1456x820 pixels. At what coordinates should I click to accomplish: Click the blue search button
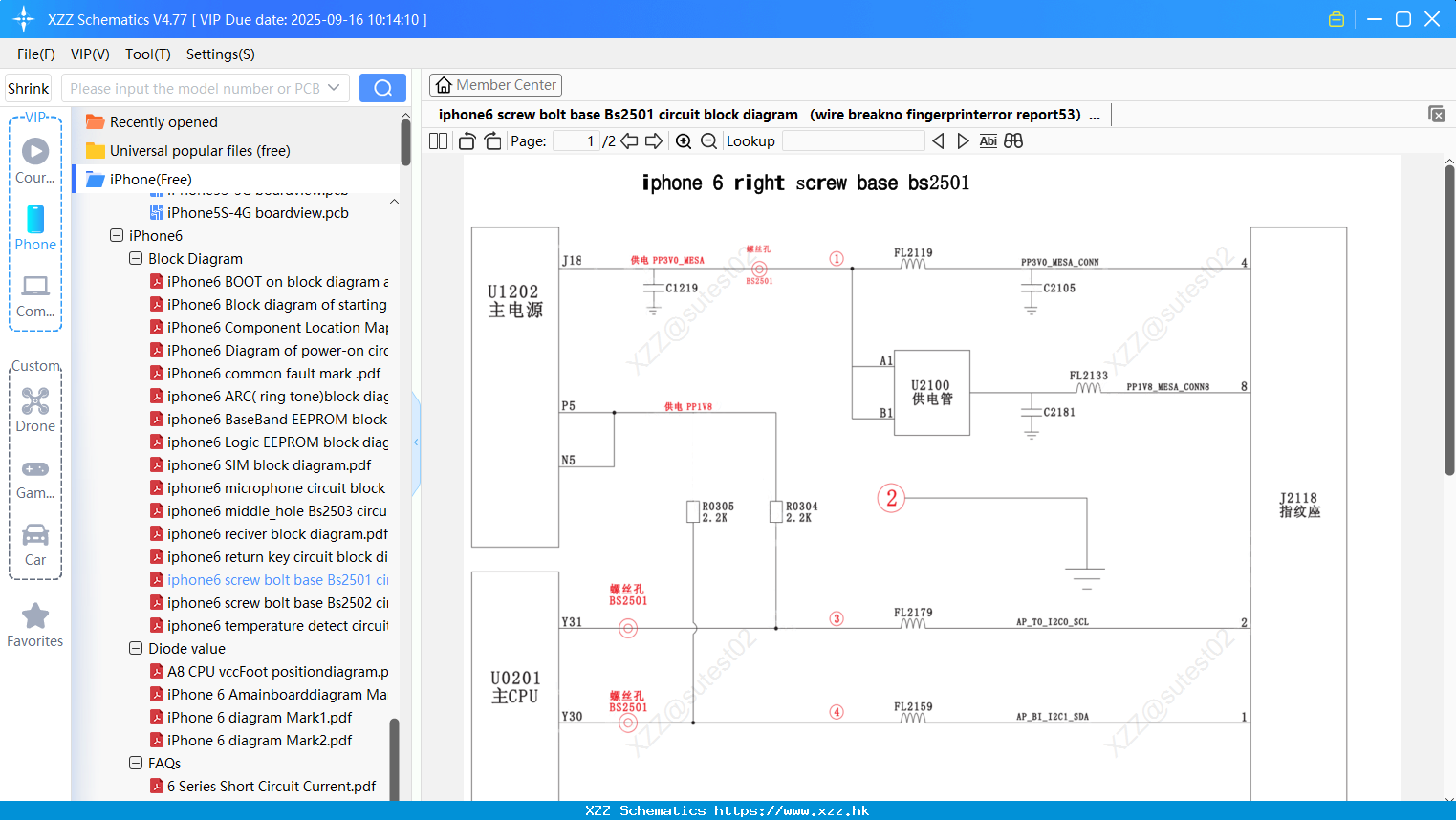382,88
